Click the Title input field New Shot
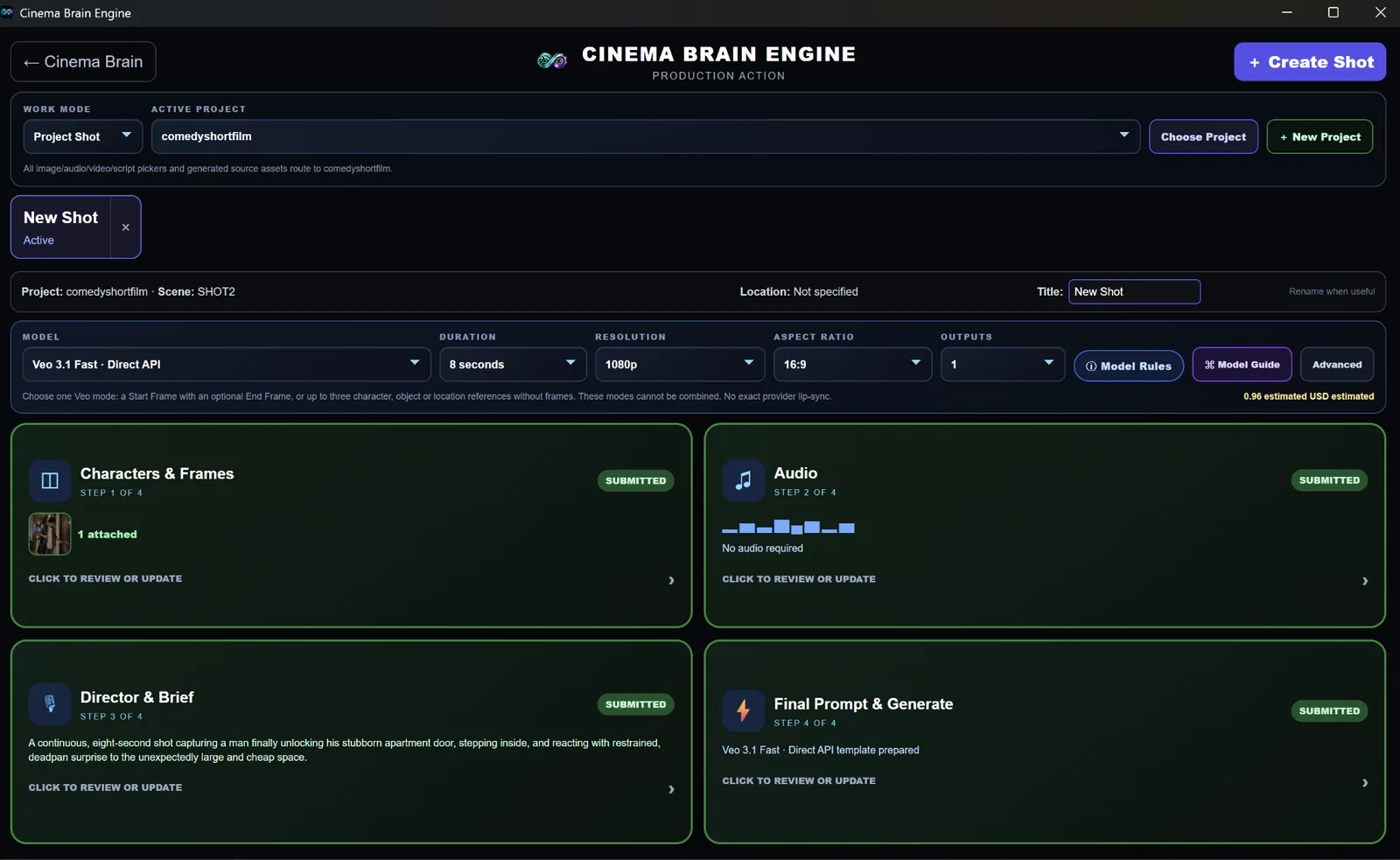 pyautogui.click(x=1134, y=291)
